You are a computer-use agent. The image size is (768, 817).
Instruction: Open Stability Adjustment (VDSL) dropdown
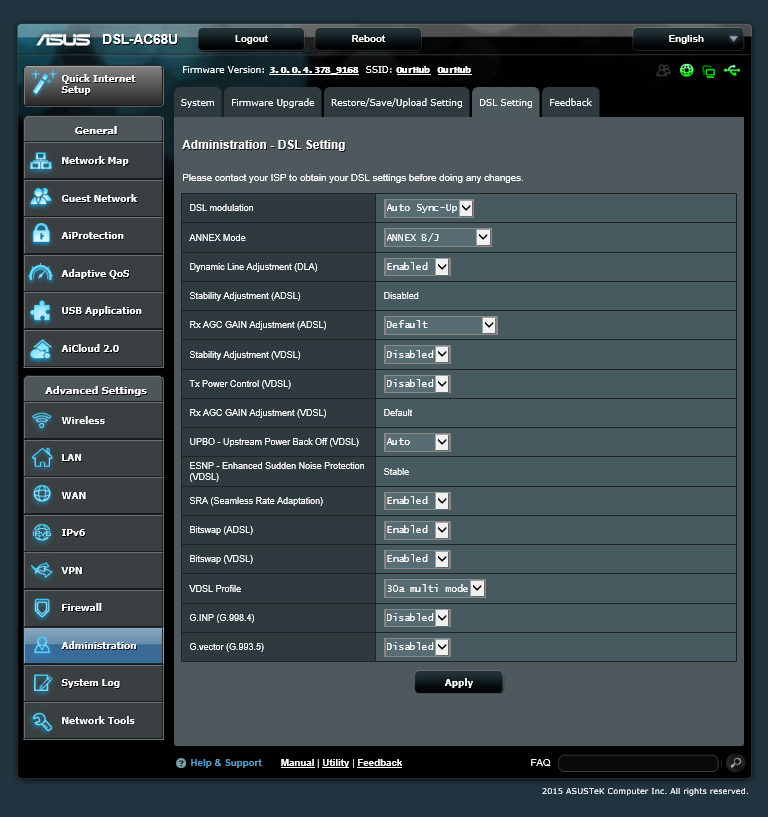tap(417, 355)
